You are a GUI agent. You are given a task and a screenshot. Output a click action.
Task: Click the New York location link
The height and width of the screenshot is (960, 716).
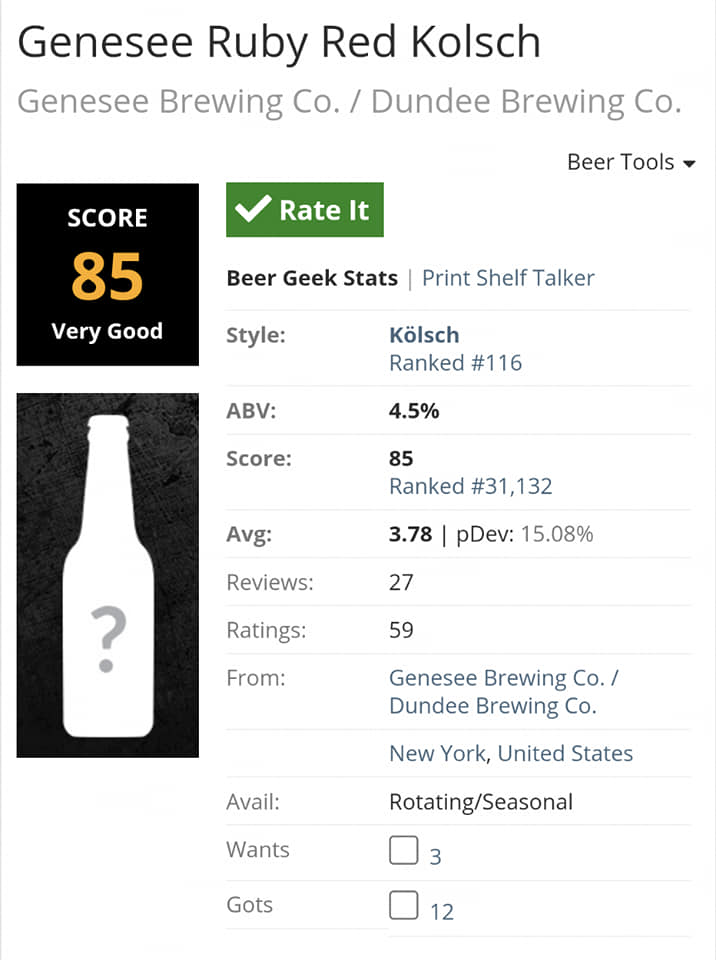438,753
